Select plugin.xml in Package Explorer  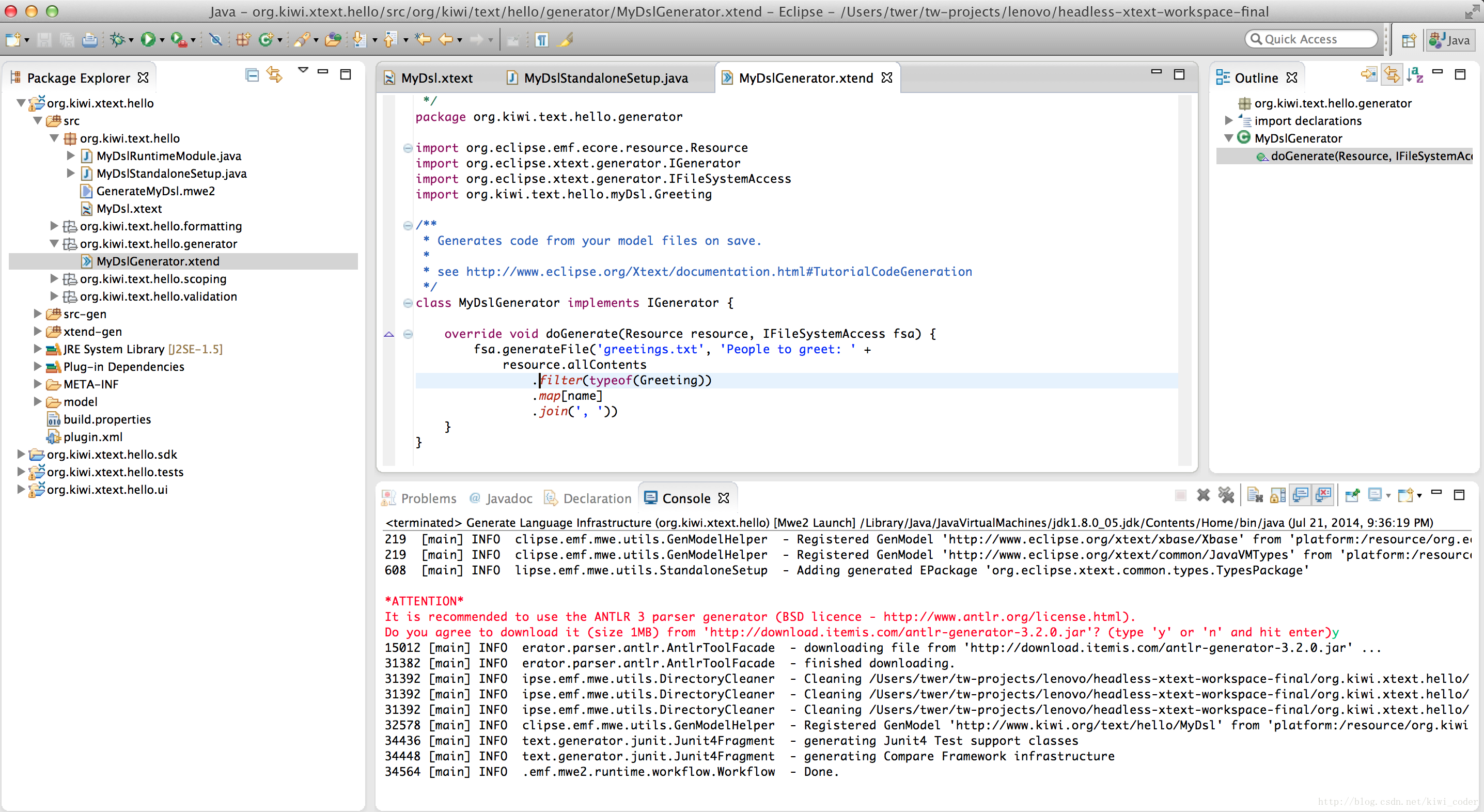[x=93, y=437]
